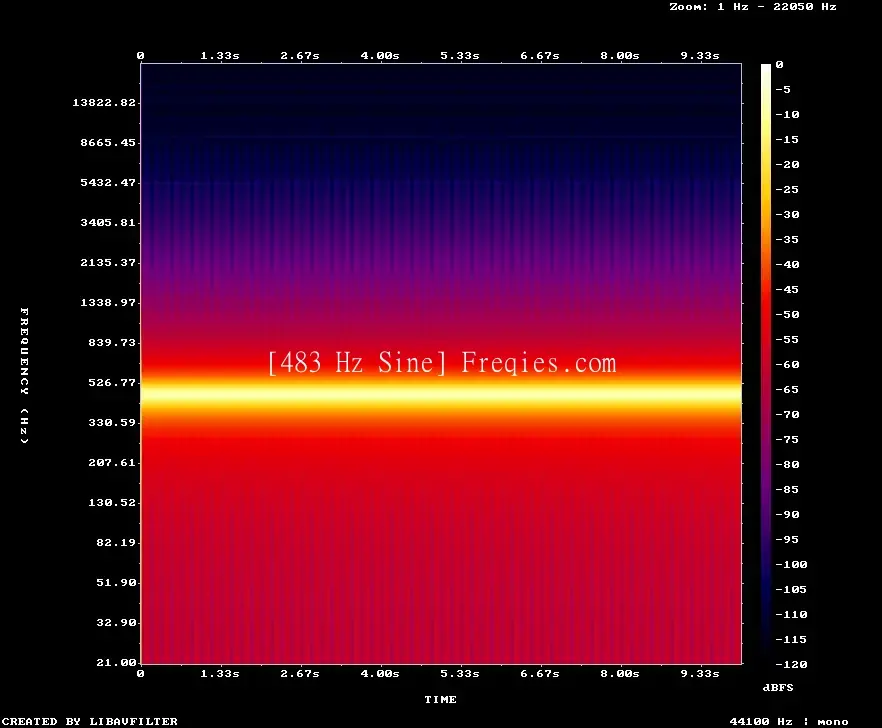Viewport: 882px width, 728px height.
Task: Click the dBFS color gradient bar
Action: pos(766,364)
